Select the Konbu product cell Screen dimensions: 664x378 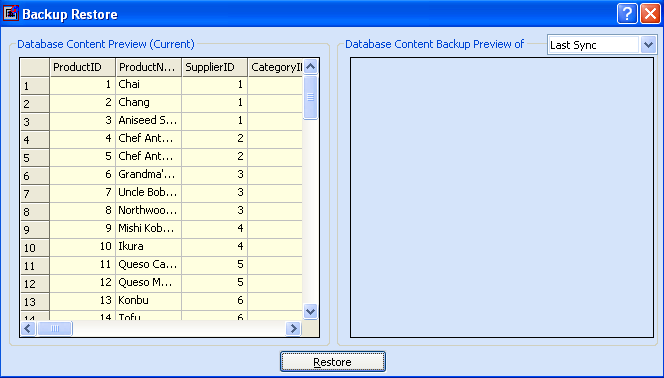[x=149, y=301]
